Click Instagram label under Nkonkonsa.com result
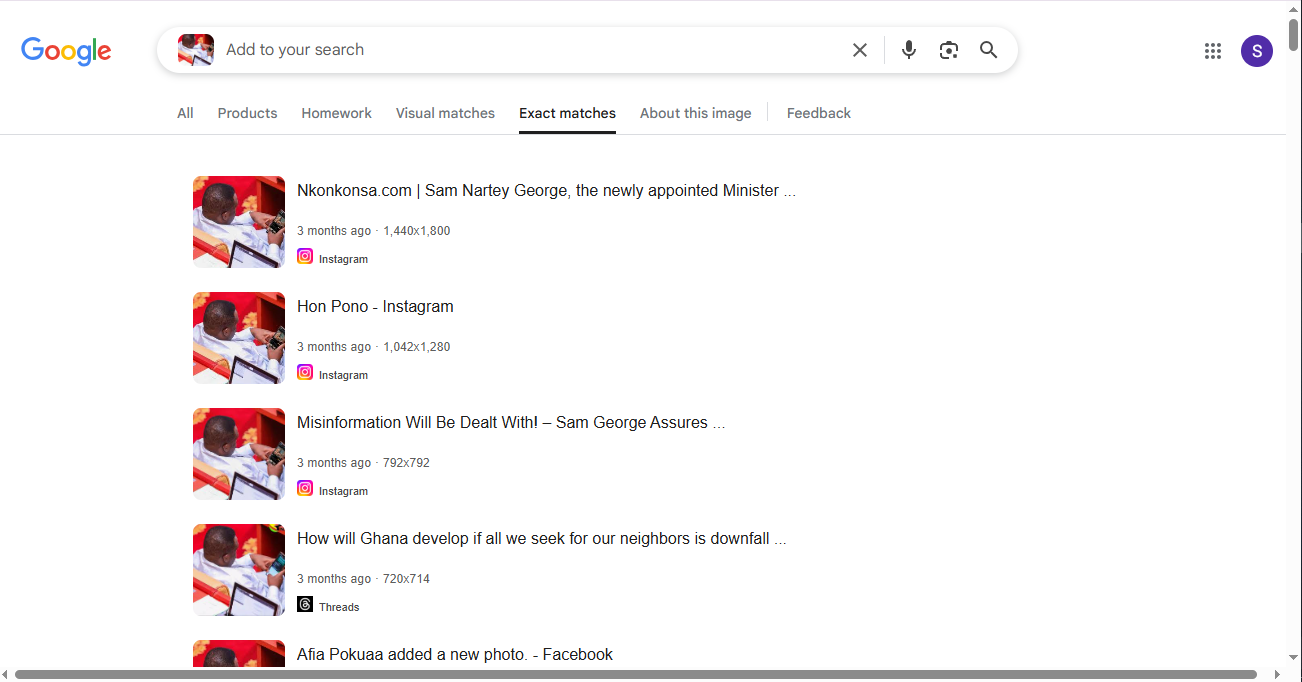Screen dimensions: 1302x682 (343, 259)
